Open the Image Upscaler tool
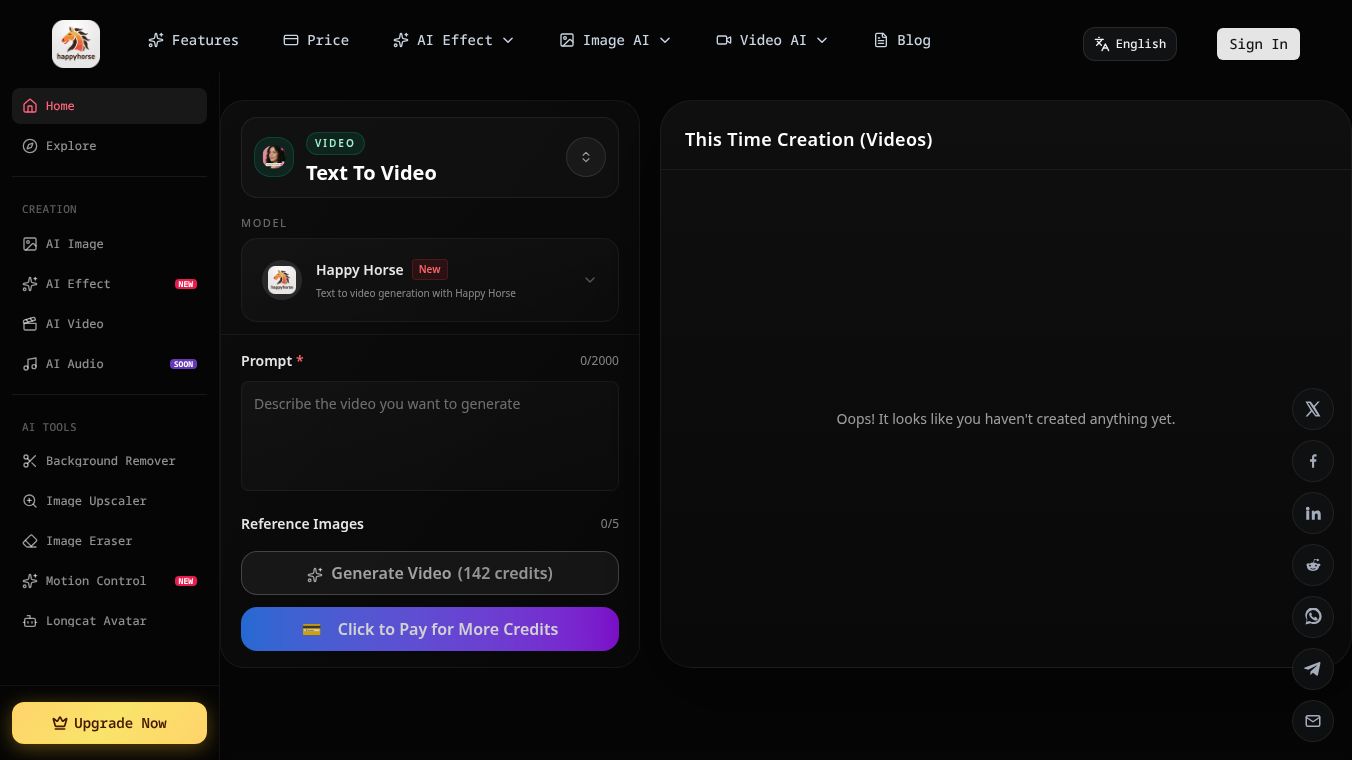The width and height of the screenshot is (1352, 760). [96, 501]
